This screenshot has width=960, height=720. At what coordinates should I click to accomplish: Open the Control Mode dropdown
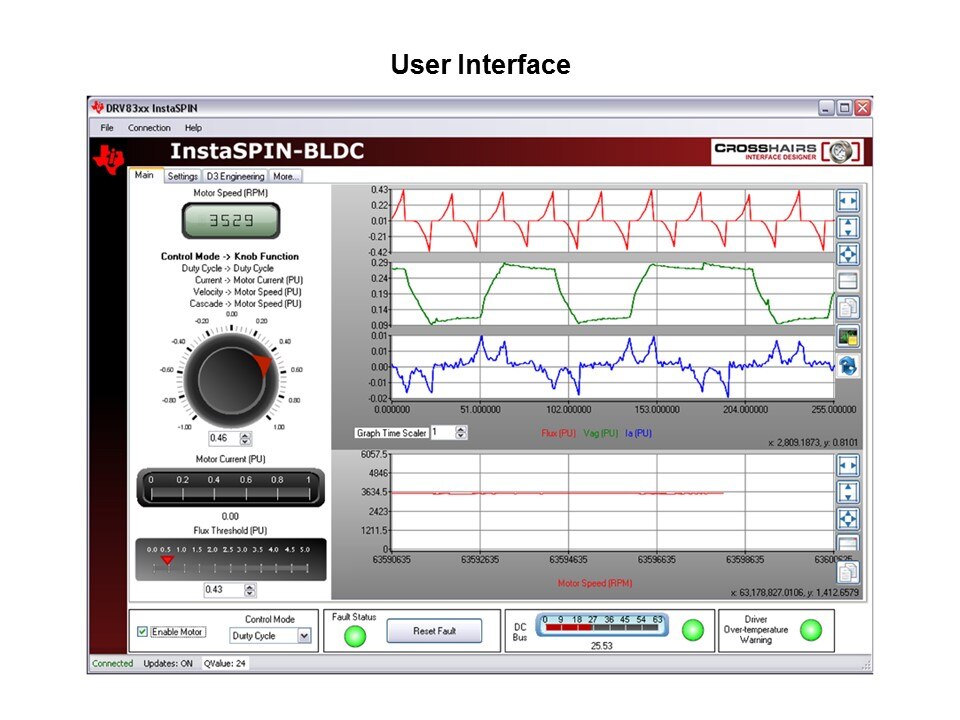[304, 636]
